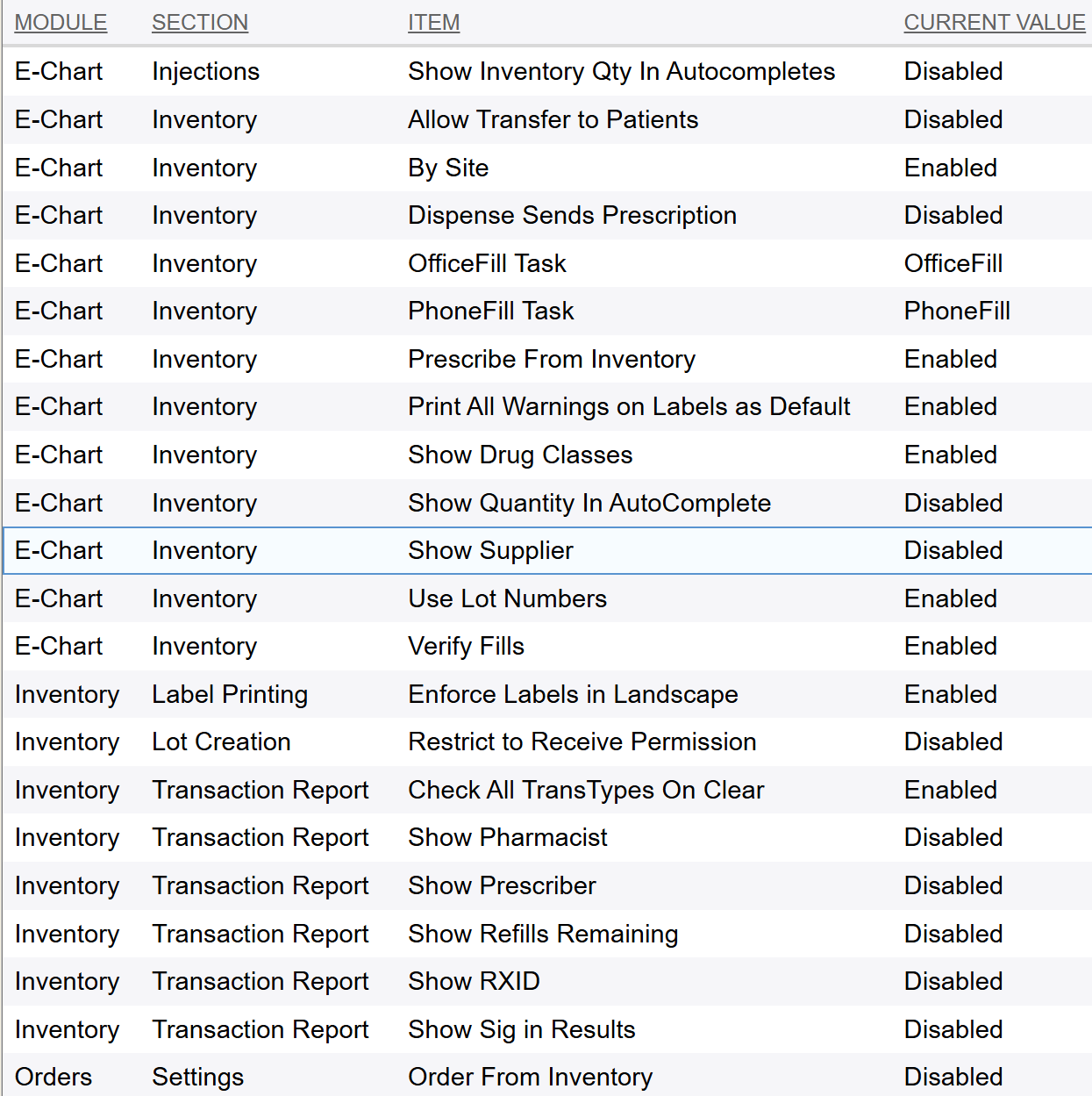Select Prescribe From Inventory setting
The image size is (1092, 1096).
point(551,360)
